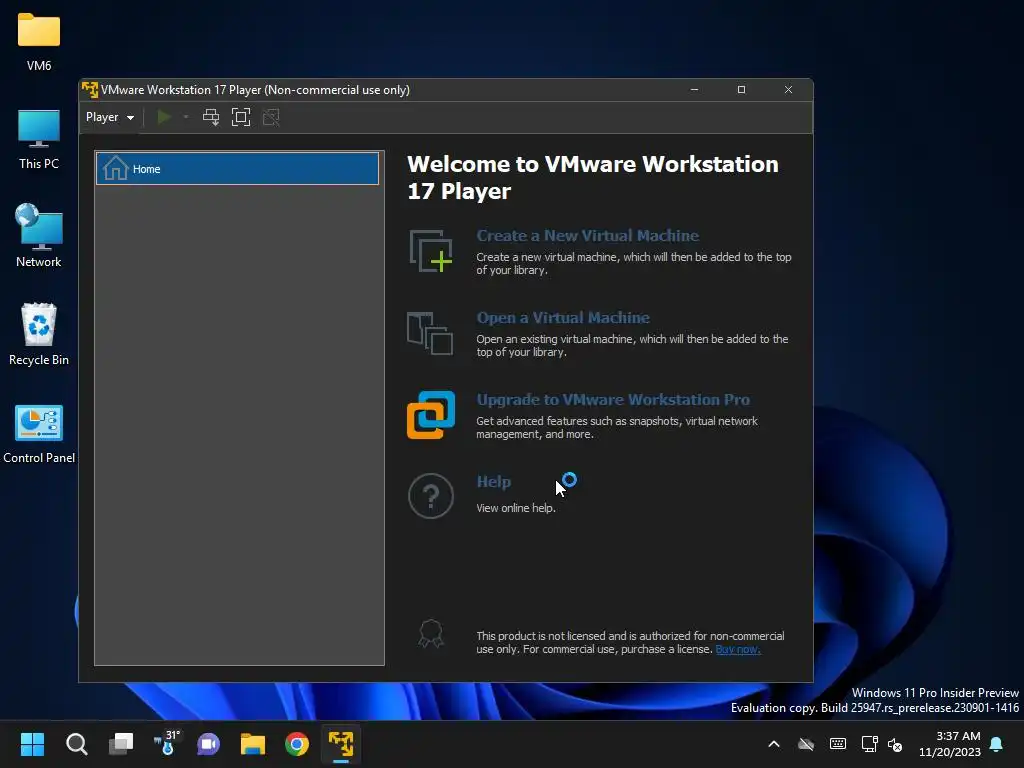Click the touch keyboard tray icon
Image resolution: width=1024 pixels, height=768 pixels.
tap(838, 744)
